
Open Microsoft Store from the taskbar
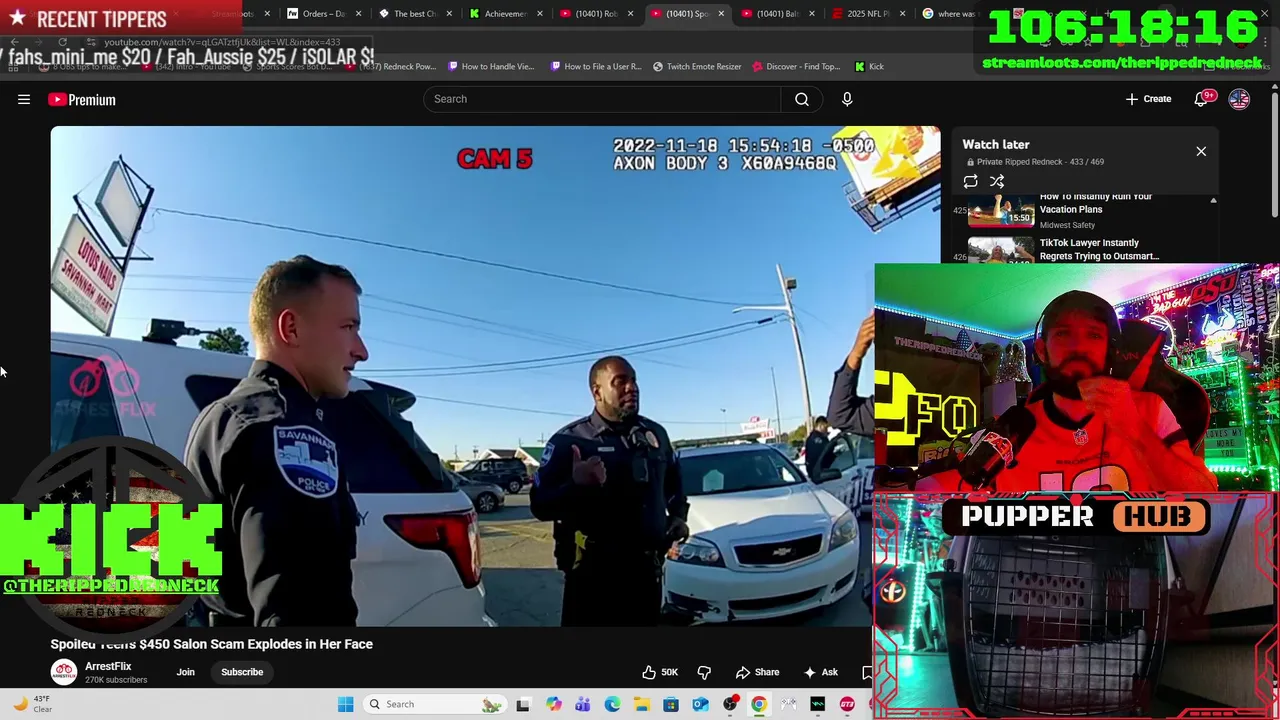pyautogui.click(x=671, y=704)
